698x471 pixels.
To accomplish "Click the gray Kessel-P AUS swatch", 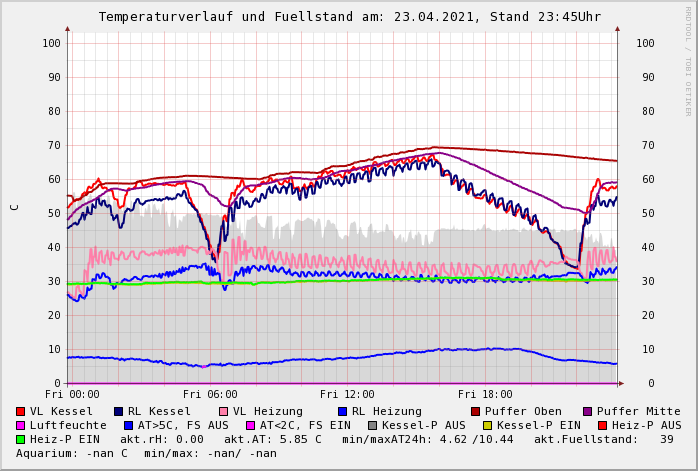I will click(371, 426).
